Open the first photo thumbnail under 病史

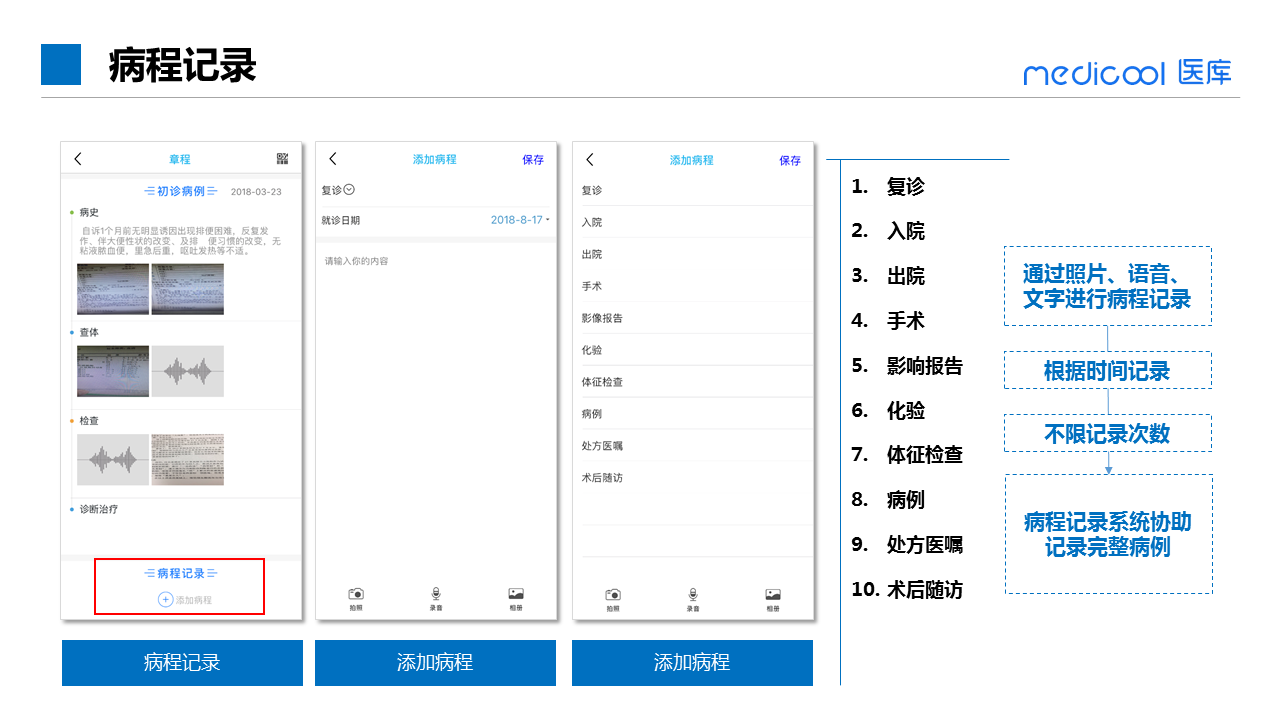point(113,289)
